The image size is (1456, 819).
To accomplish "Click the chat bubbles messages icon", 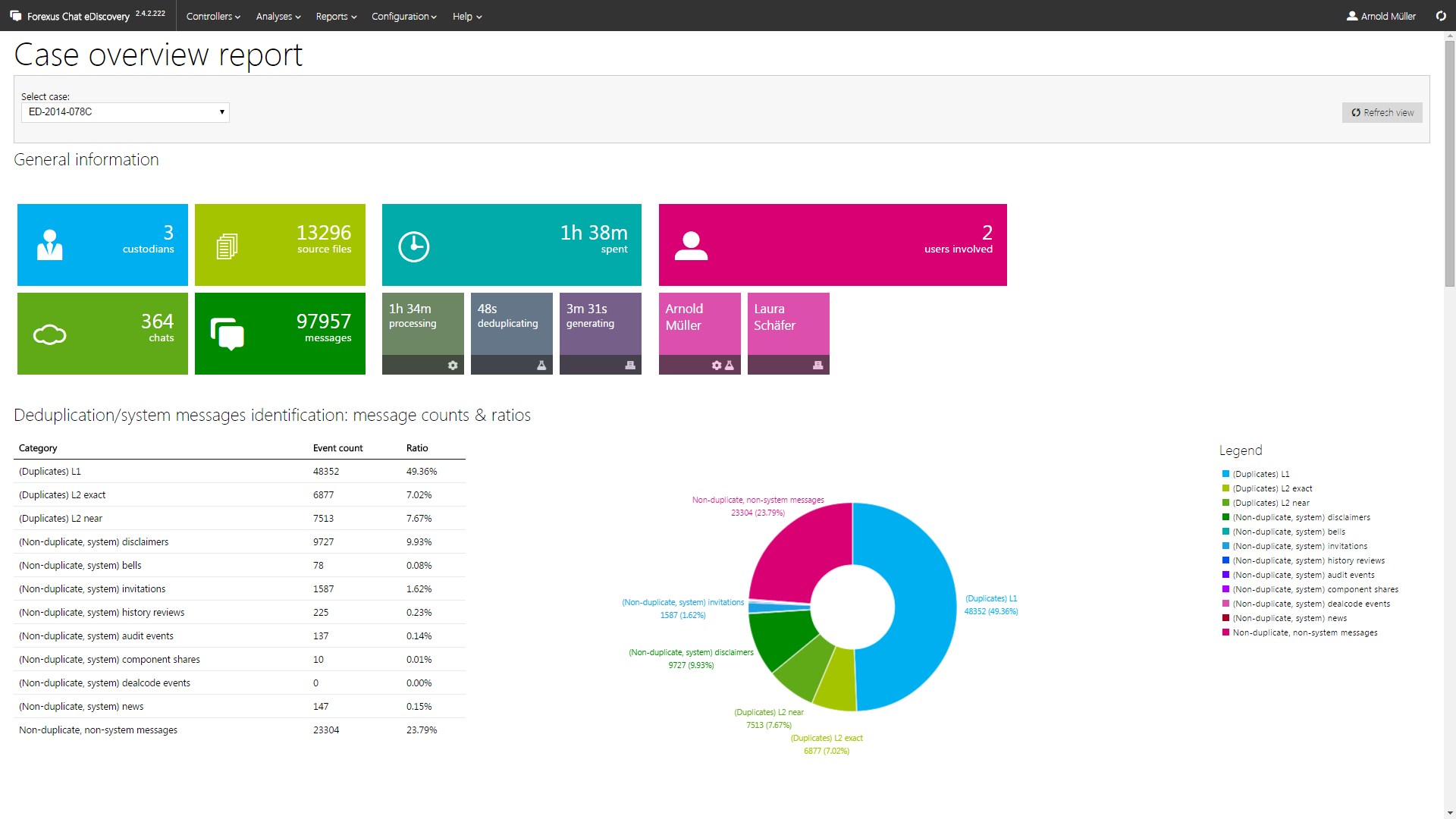I will [x=227, y=334].
